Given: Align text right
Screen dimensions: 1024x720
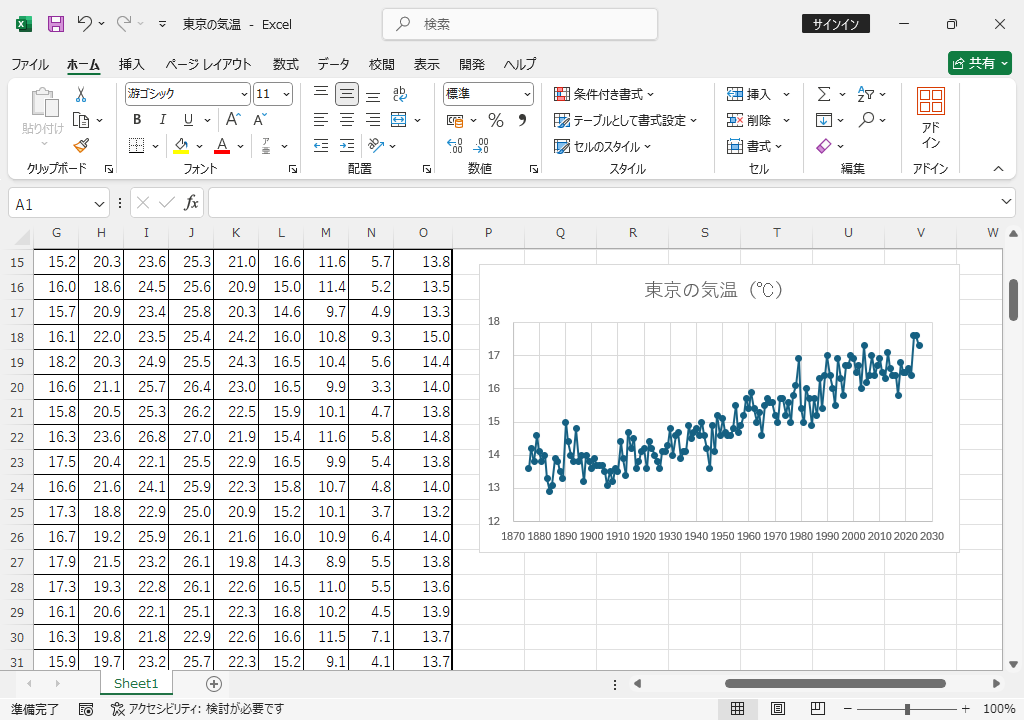Looking at the screenshot, I should tap(373, 120).
